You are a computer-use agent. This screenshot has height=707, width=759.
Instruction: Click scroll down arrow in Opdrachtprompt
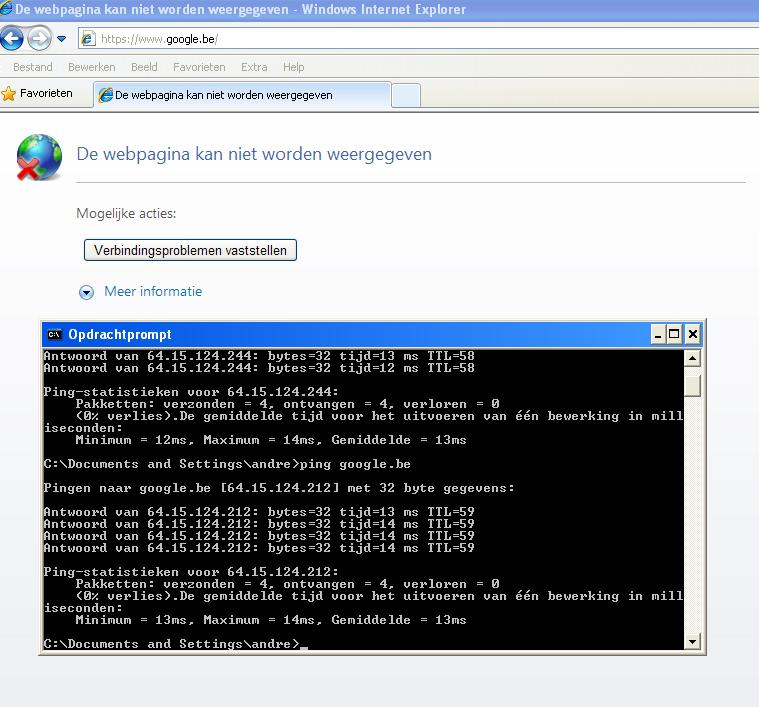click(693, 642)
